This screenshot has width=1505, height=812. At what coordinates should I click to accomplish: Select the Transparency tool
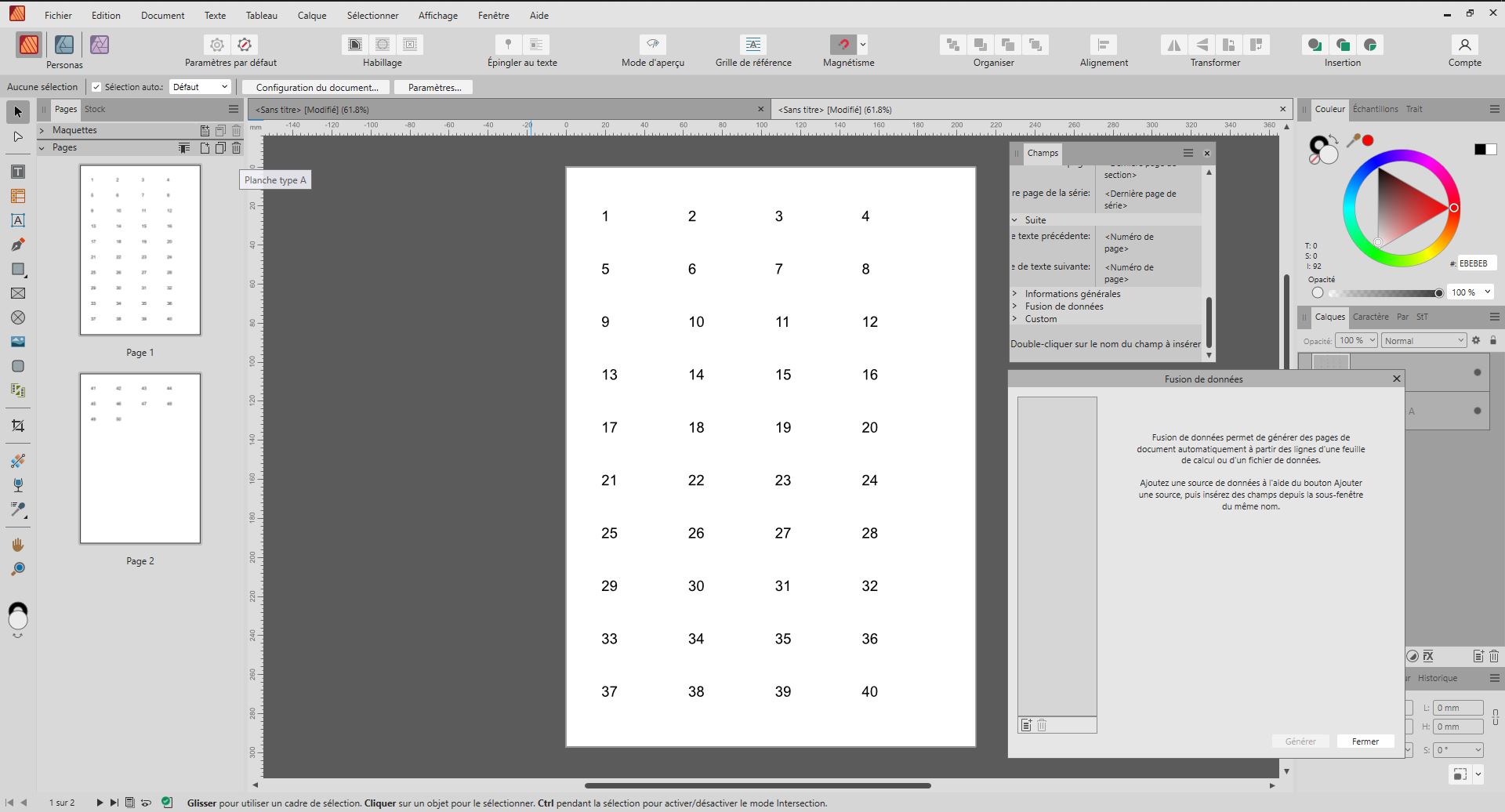pos(18,484)
